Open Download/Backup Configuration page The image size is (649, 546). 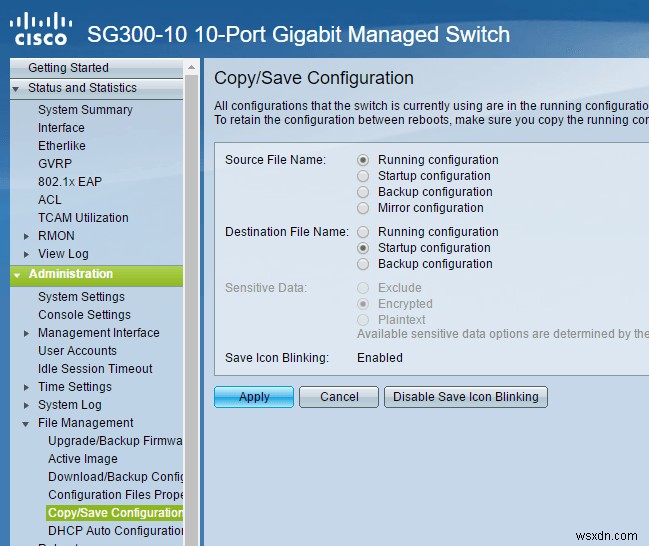tap(115, 477)
